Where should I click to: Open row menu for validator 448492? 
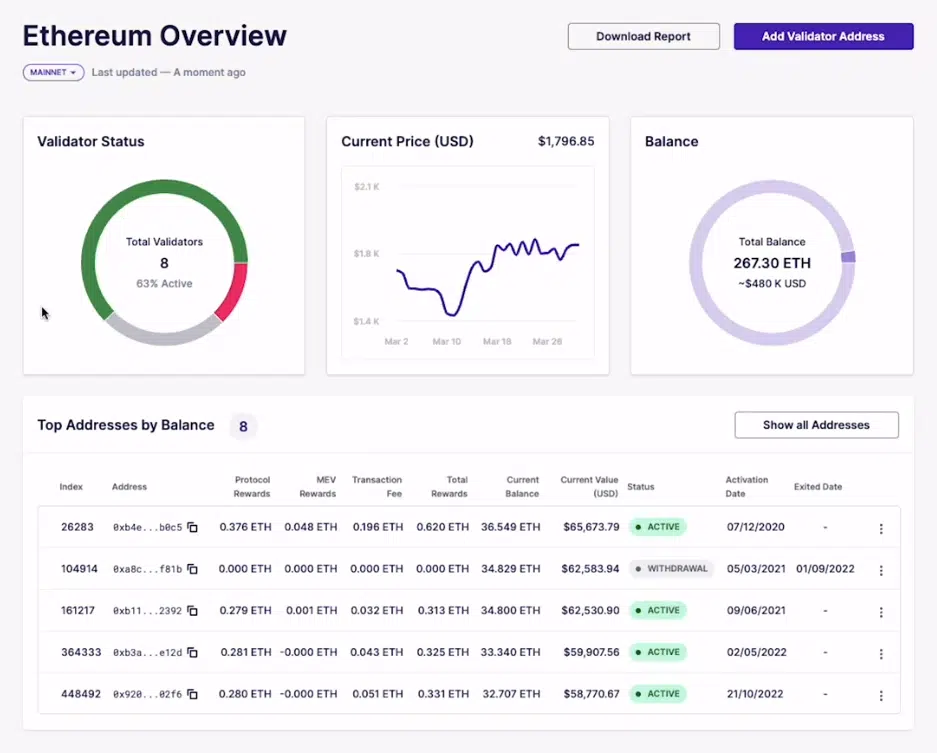pos(881,696)
